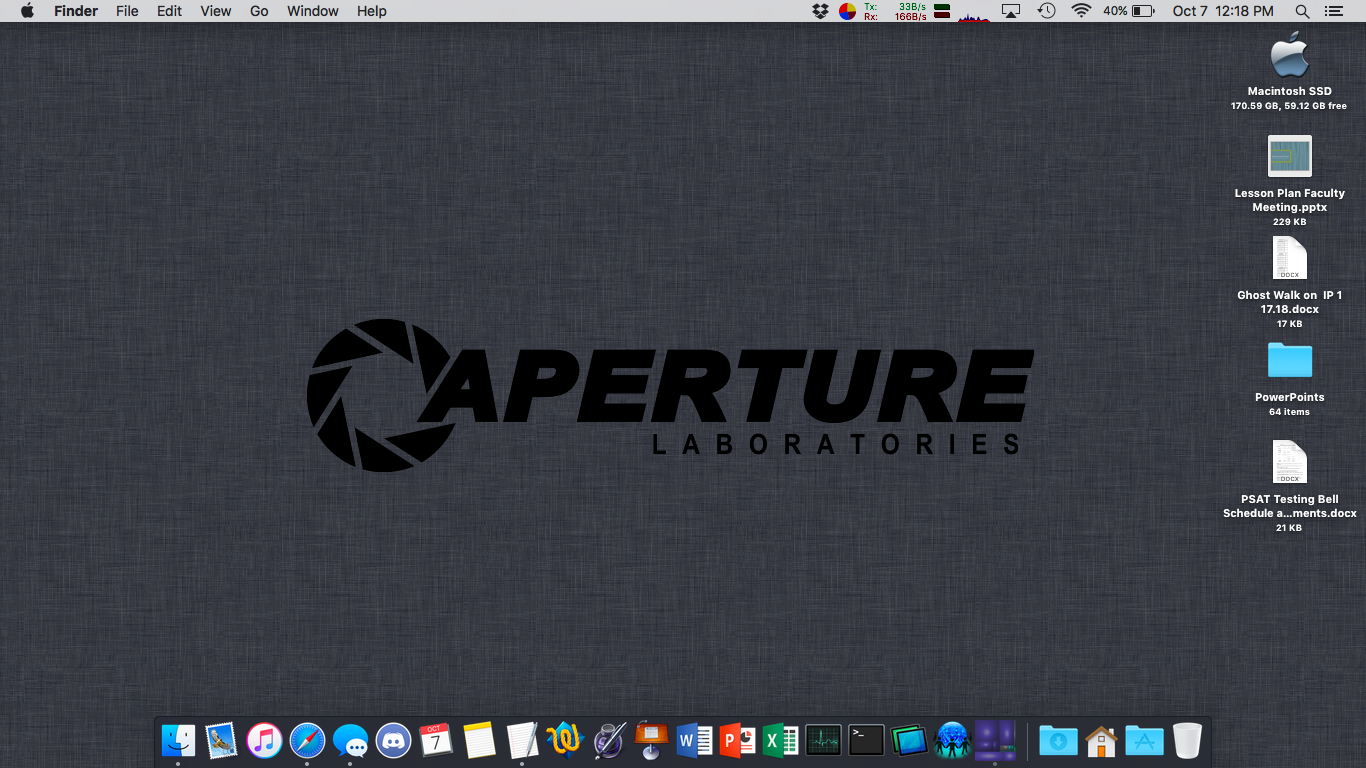Open the blue globe people app
This screenshot has height=768, width=1366.
click(952, 740)
